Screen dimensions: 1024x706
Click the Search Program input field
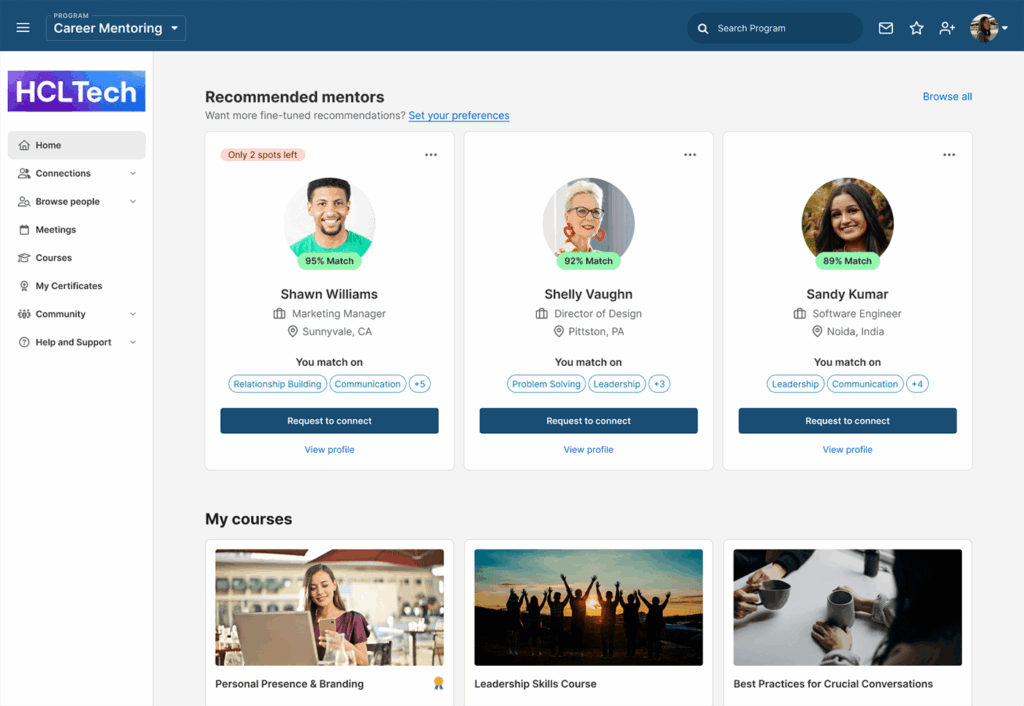tap(775, 29)
